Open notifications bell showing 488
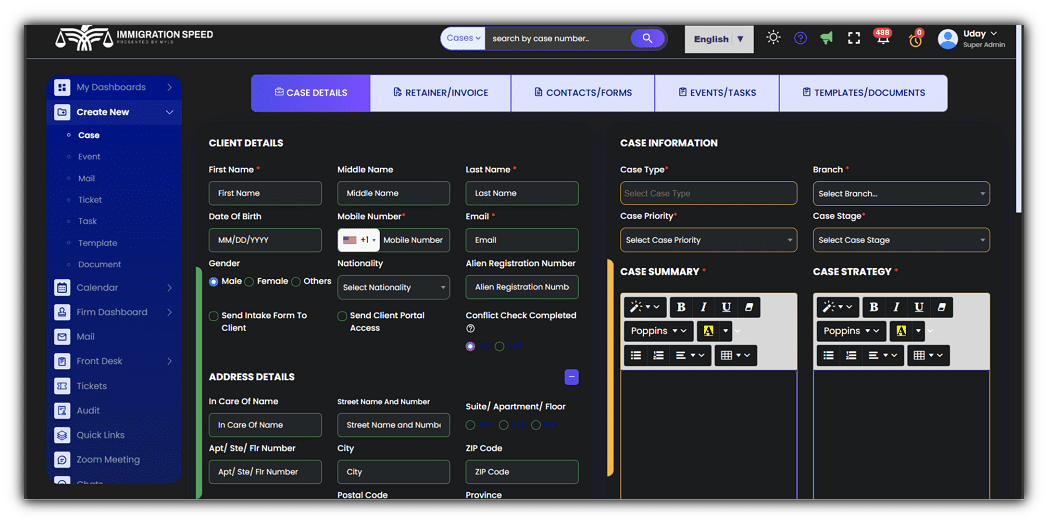This screenshot has width=1050, height=525. [883, 38]
